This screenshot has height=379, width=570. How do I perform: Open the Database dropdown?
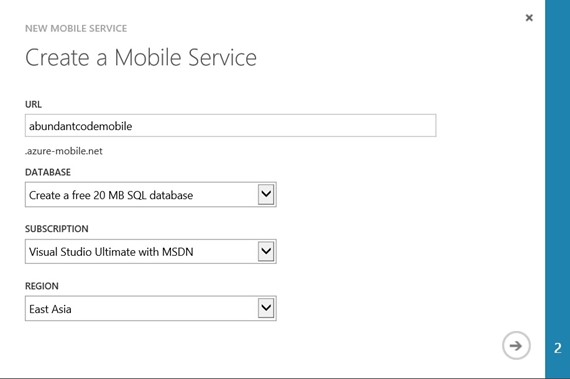coord(151,195)
